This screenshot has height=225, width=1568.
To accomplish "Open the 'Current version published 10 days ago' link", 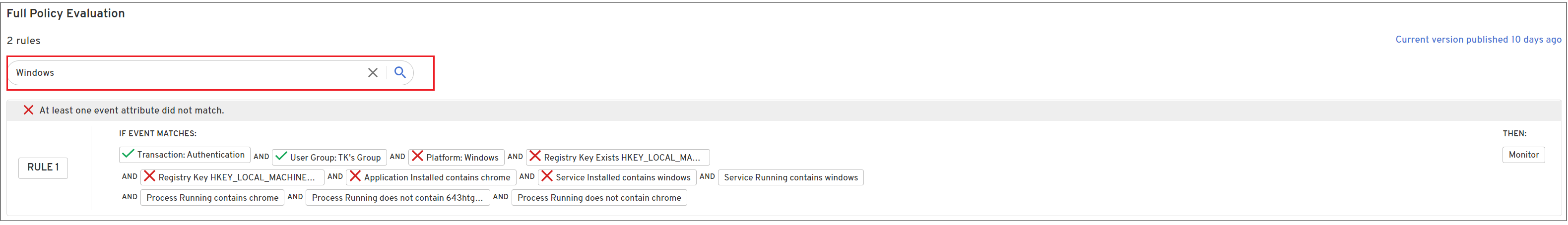I will (1477, 40).
